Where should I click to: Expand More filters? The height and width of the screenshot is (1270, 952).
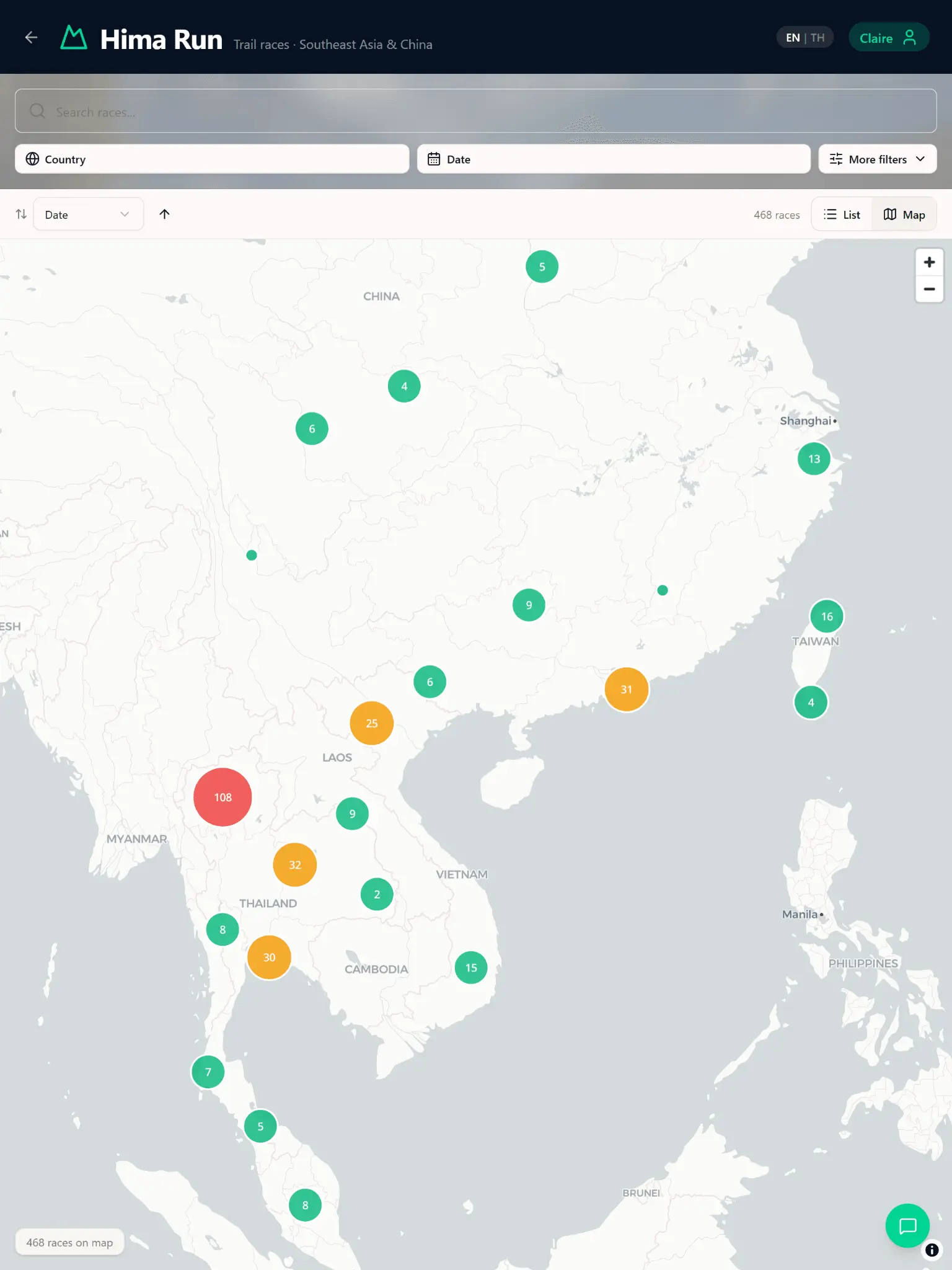pos(877,159)
